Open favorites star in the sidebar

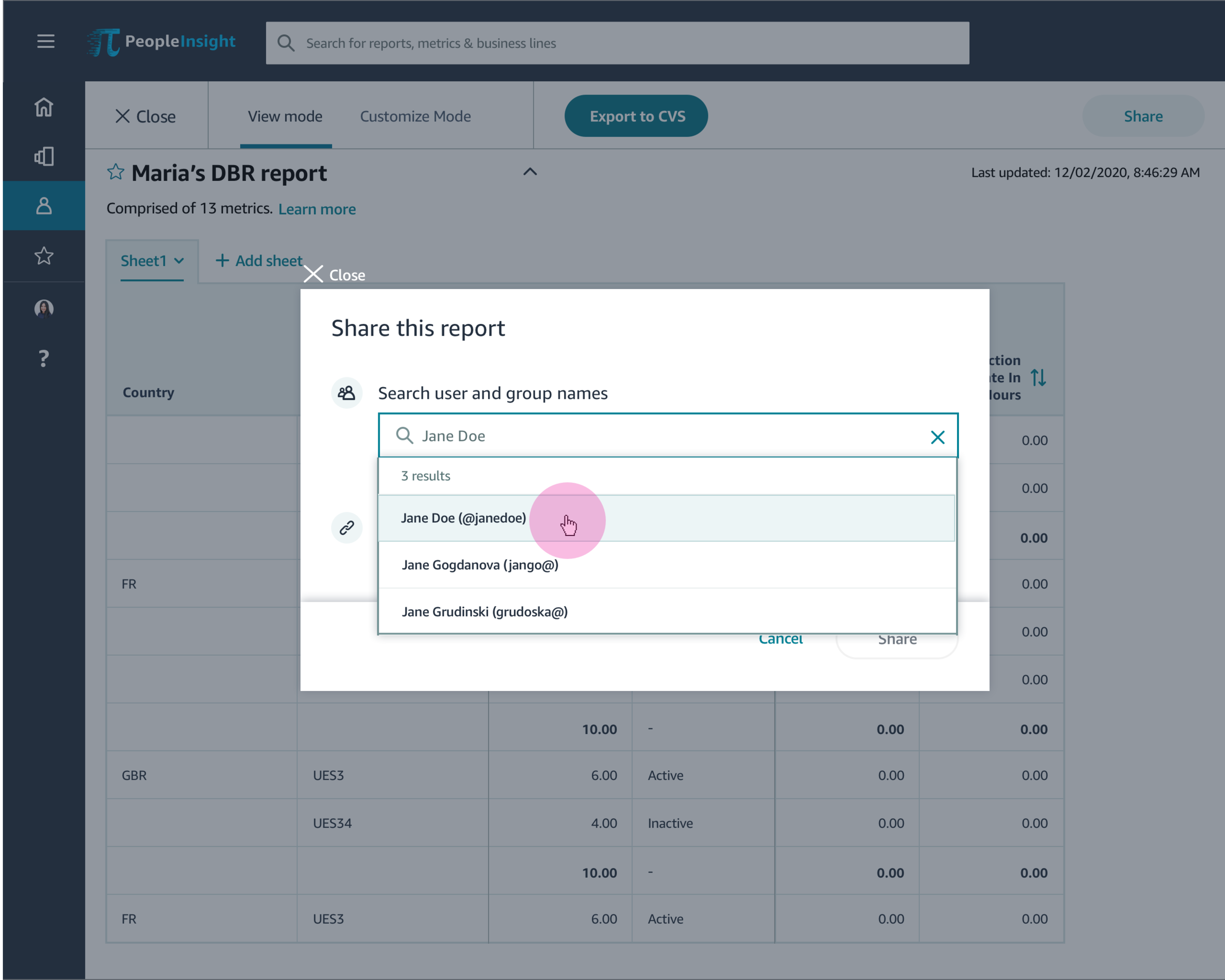click(44, 256)
